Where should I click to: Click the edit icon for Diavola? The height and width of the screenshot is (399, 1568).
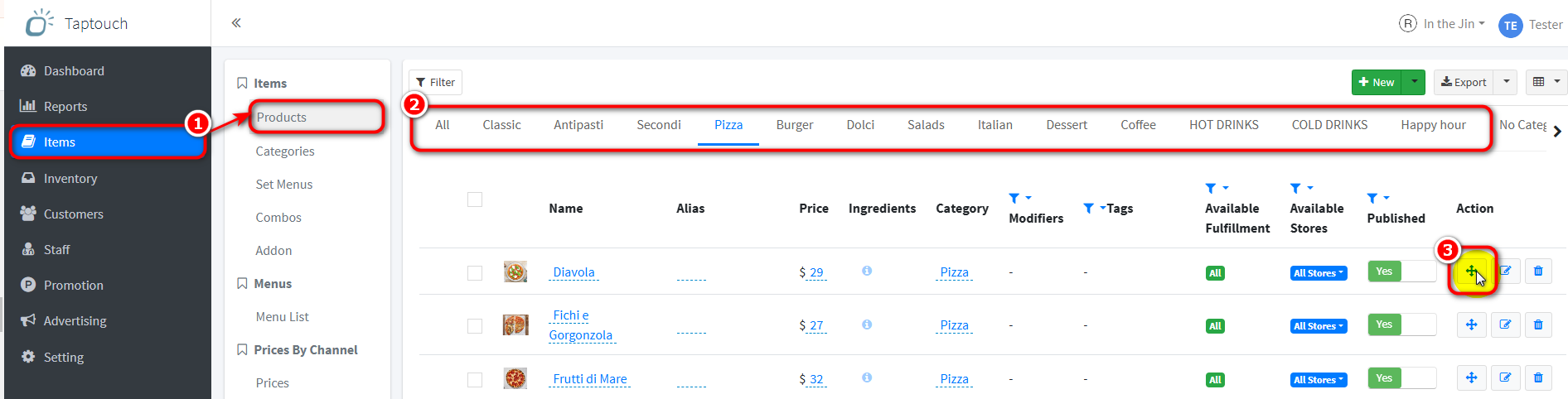click(x=1505, y=272)
